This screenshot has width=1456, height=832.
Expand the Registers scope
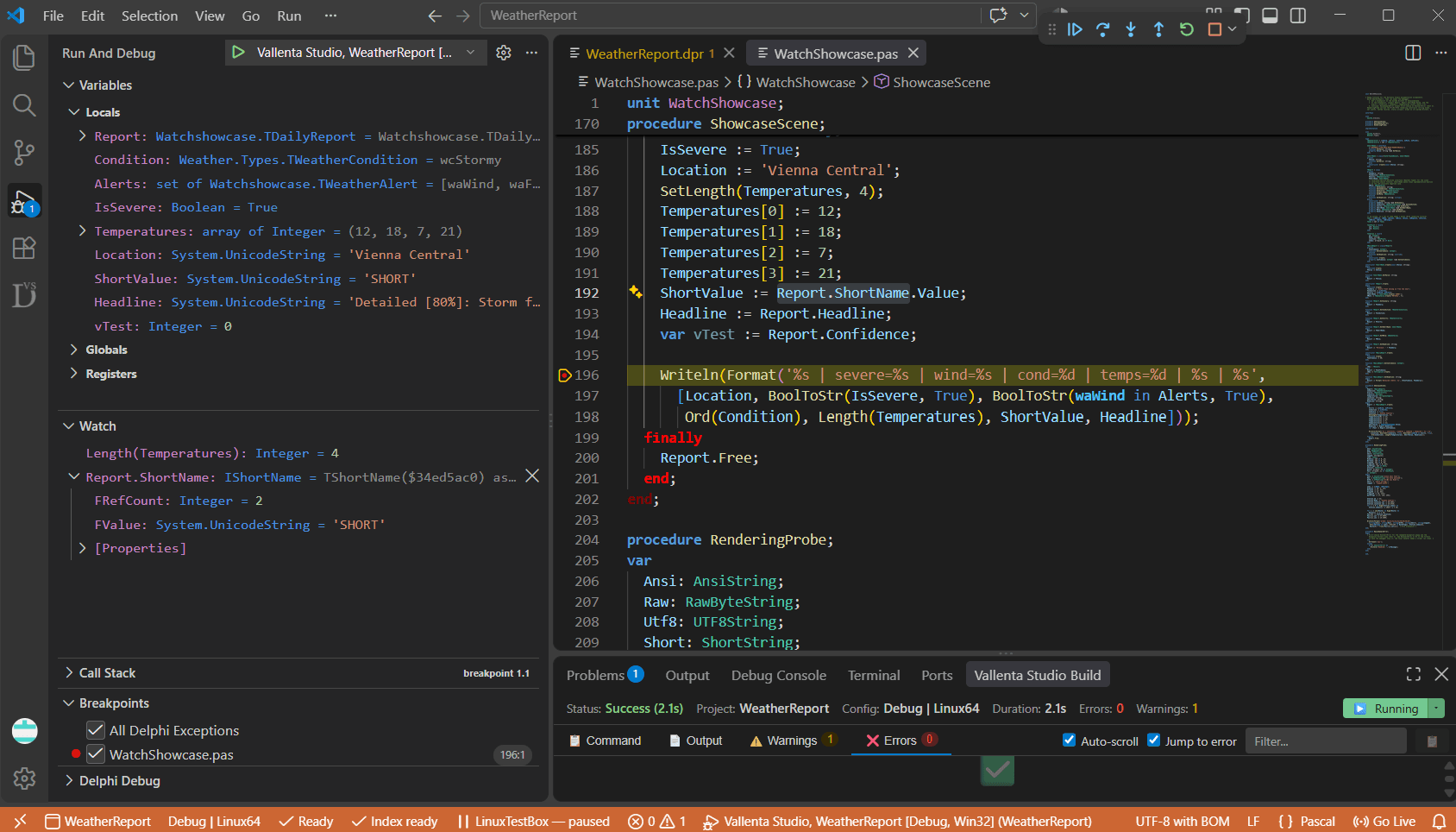74,374
